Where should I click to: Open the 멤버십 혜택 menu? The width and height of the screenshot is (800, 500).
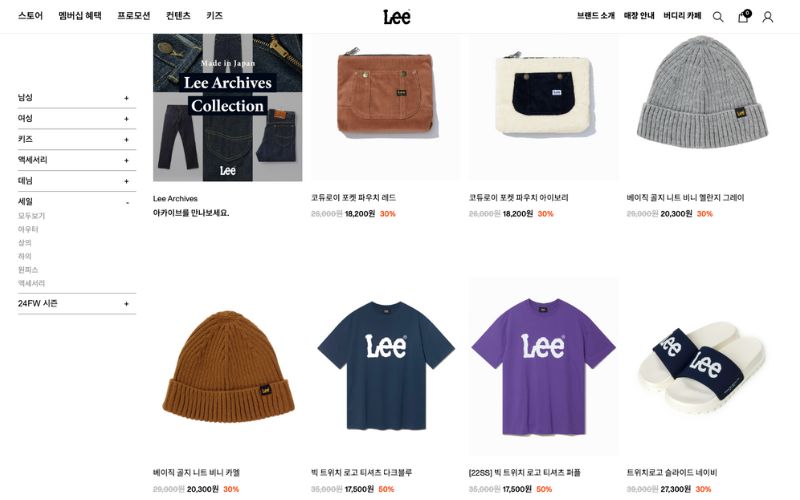tap(80, 16)
